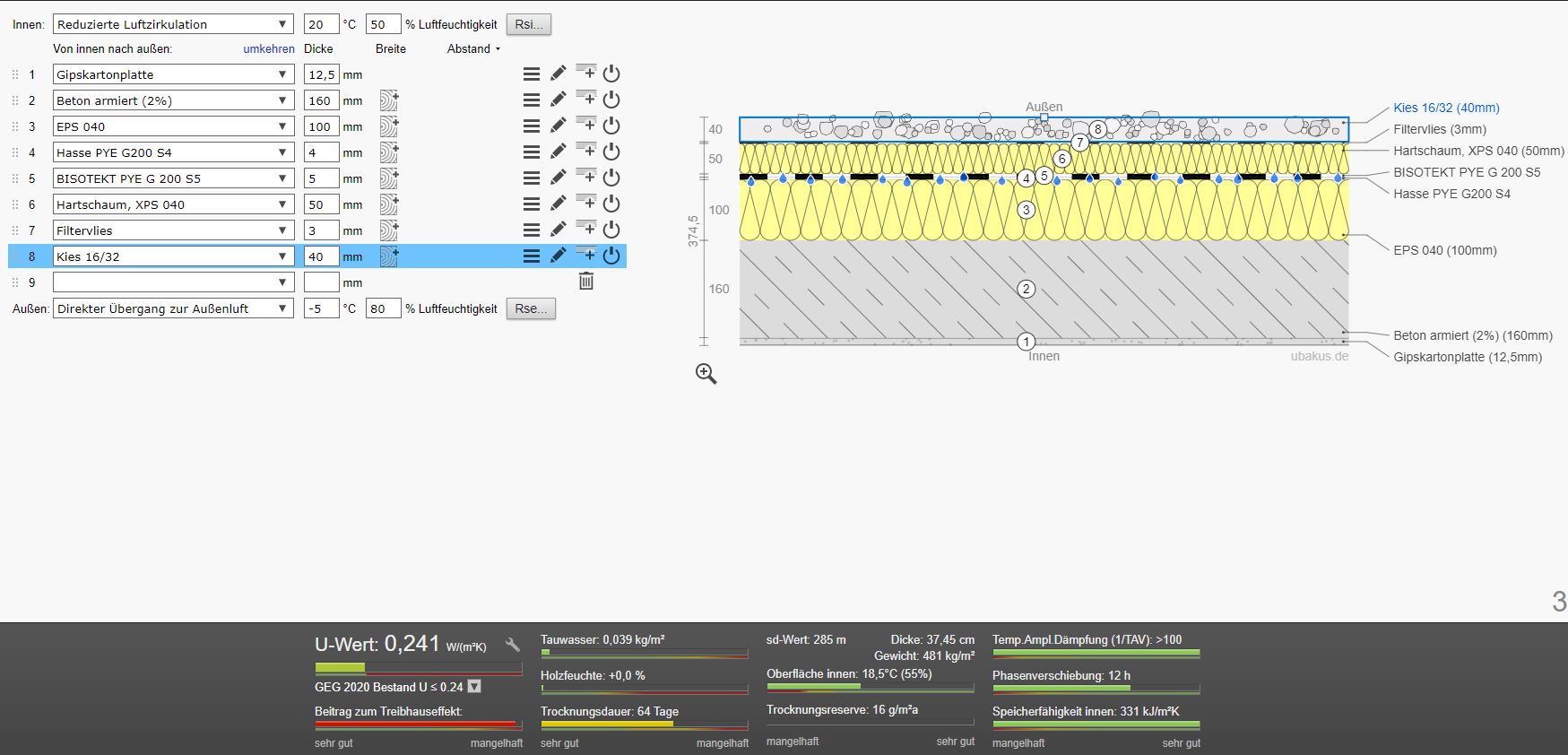Expand the Direkter Übergang zur Außenluft dropdown

[173, 308]
